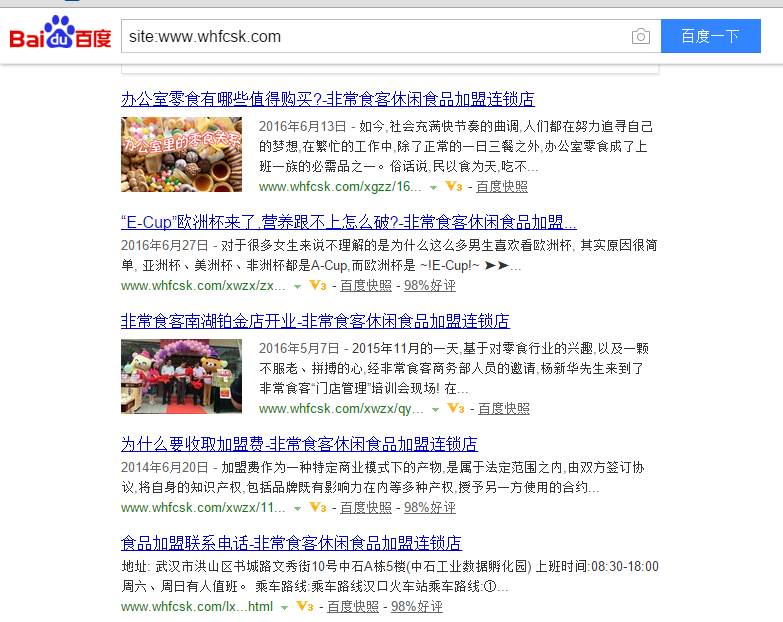Open 百度快照 for the E-Cup result
This screenshot has width=783, height=622.
(366, 286)
